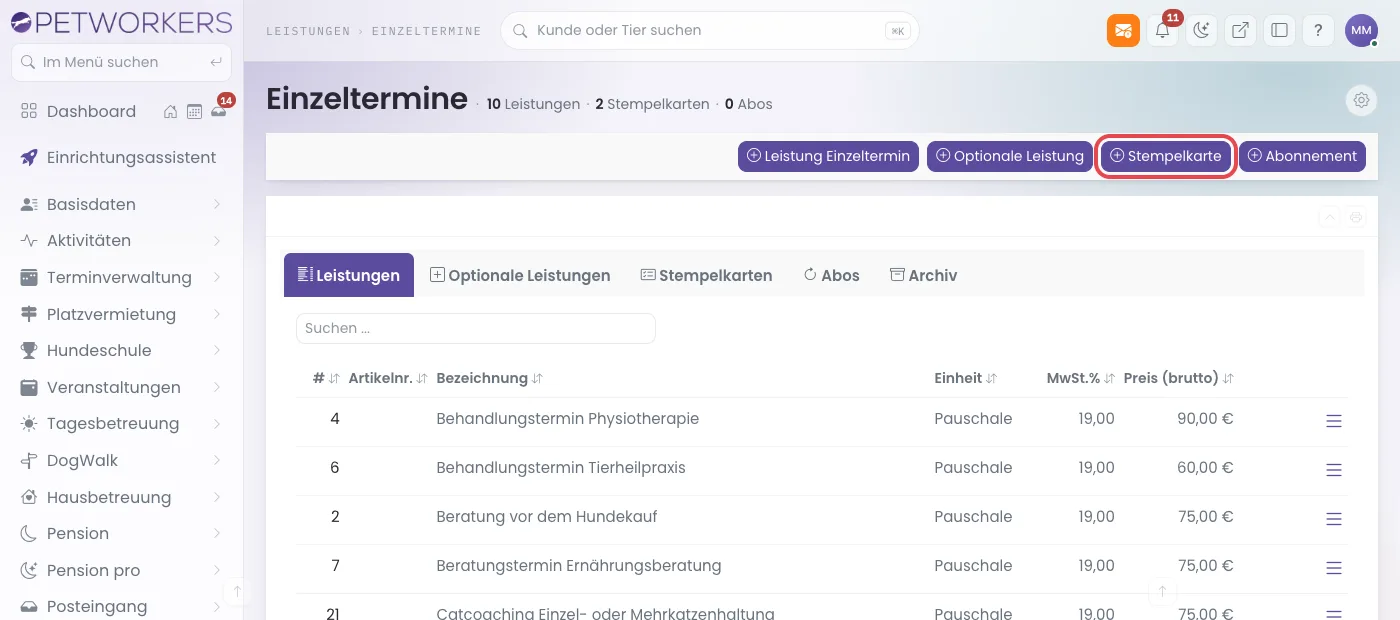Sort table by Artikelnr. column
The height and width of the screenshot is (620, 1400).
click(x=388, y=378)
